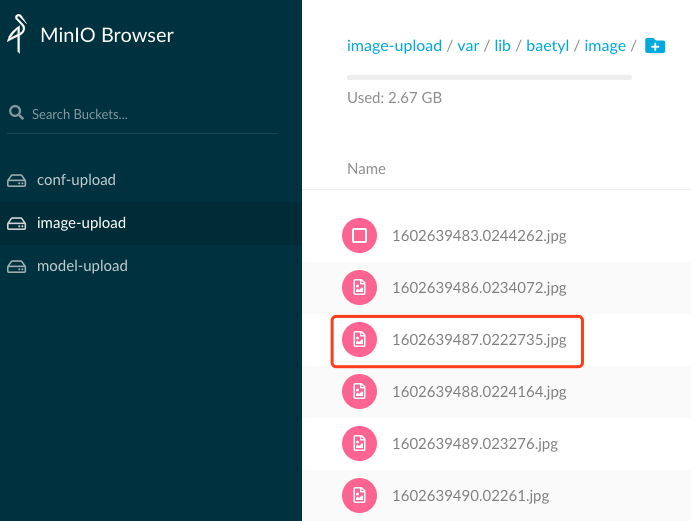Click the conf-upload bucket drive icon
Viewport: 691px width, 521px height.
click(16, 180)
